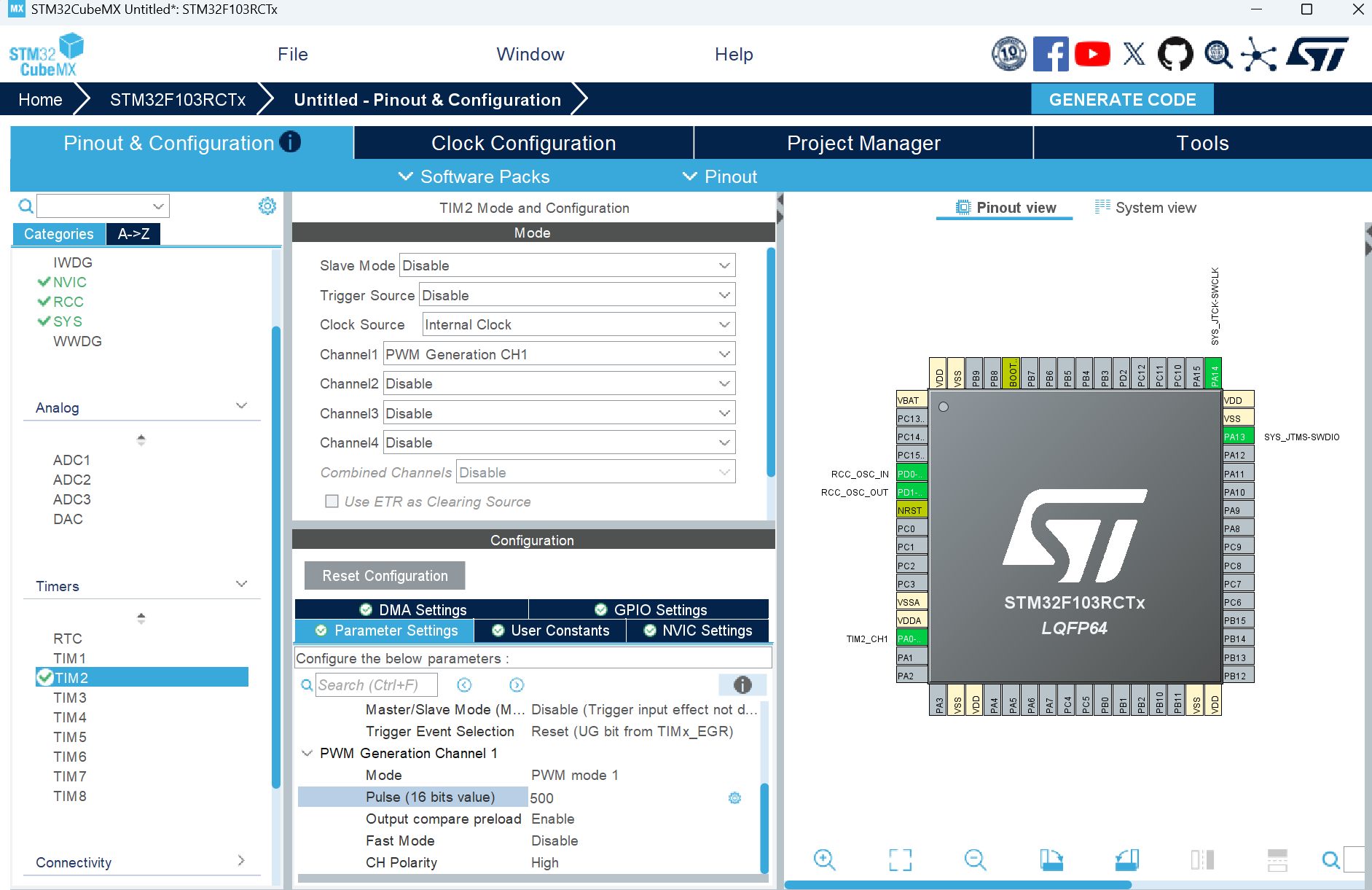Open the Channel2 dropdown

(x=559, y=383)
